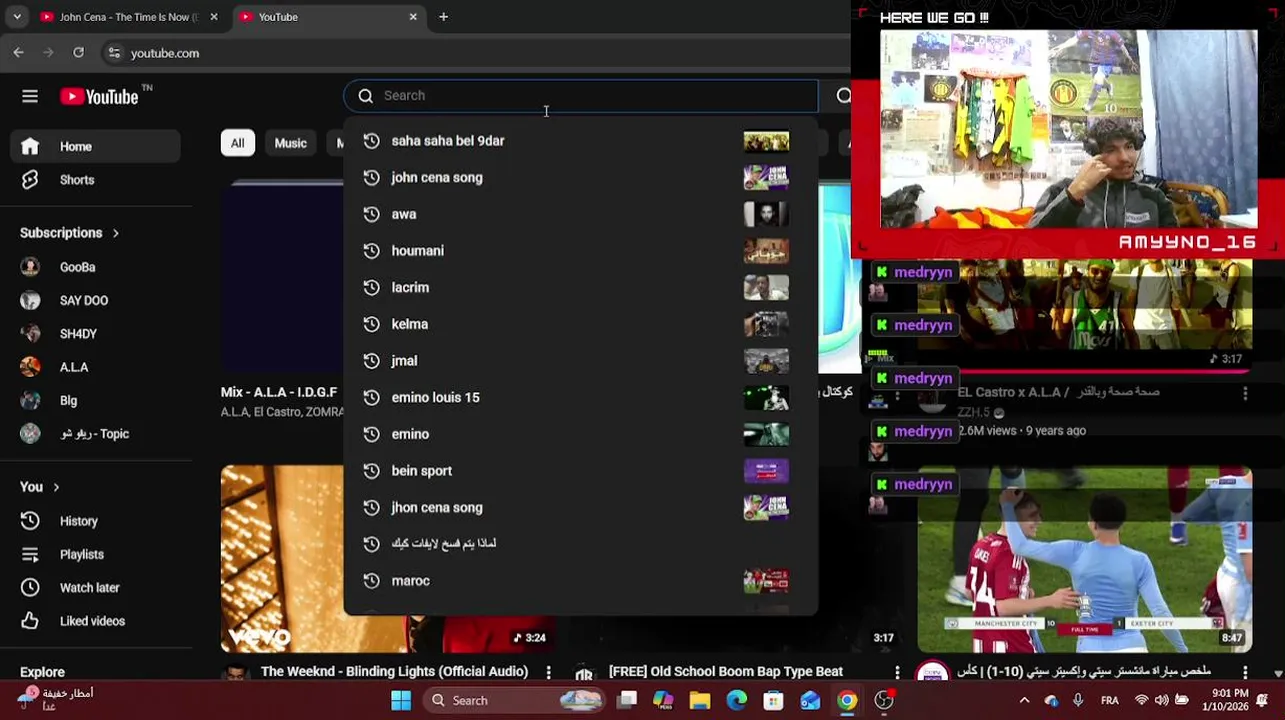Show hidden system tray icons
This screenshot has height=720, width=1285.
pyautogui.click(x=1024, y=701)
